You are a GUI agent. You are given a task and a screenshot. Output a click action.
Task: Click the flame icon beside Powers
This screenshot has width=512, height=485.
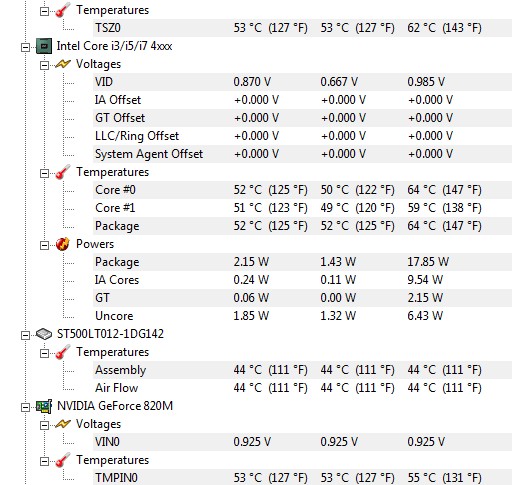tap(63, 244)
